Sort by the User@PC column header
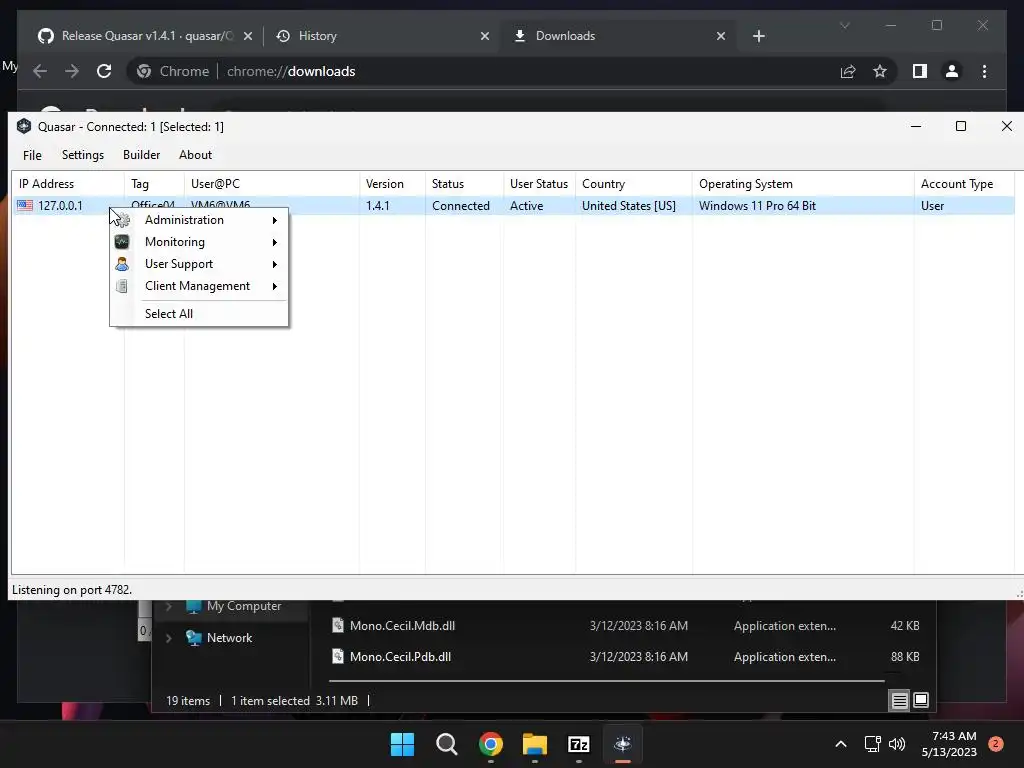Viewport: 1024px width, 768px height. pyautogui.click(x=272, y=184)
